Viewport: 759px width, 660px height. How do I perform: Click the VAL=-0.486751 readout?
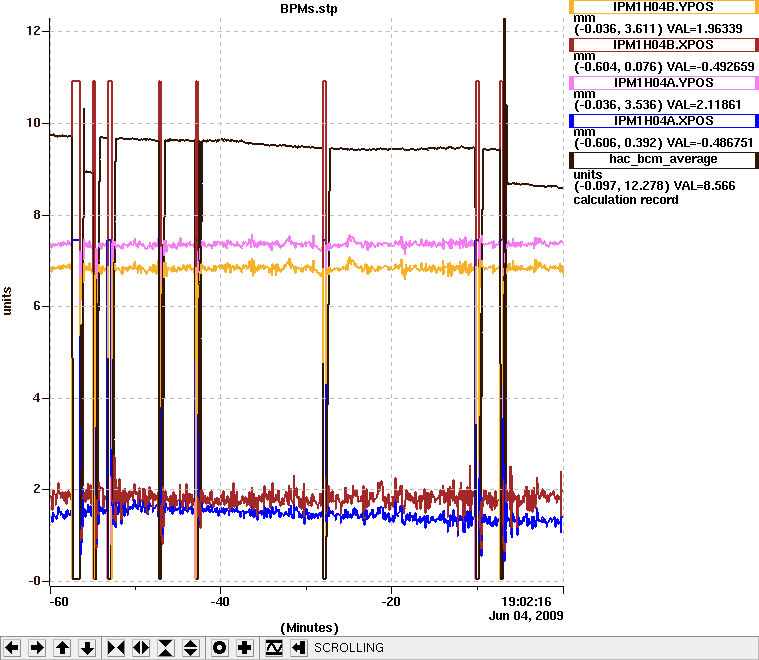coord(710,143)
